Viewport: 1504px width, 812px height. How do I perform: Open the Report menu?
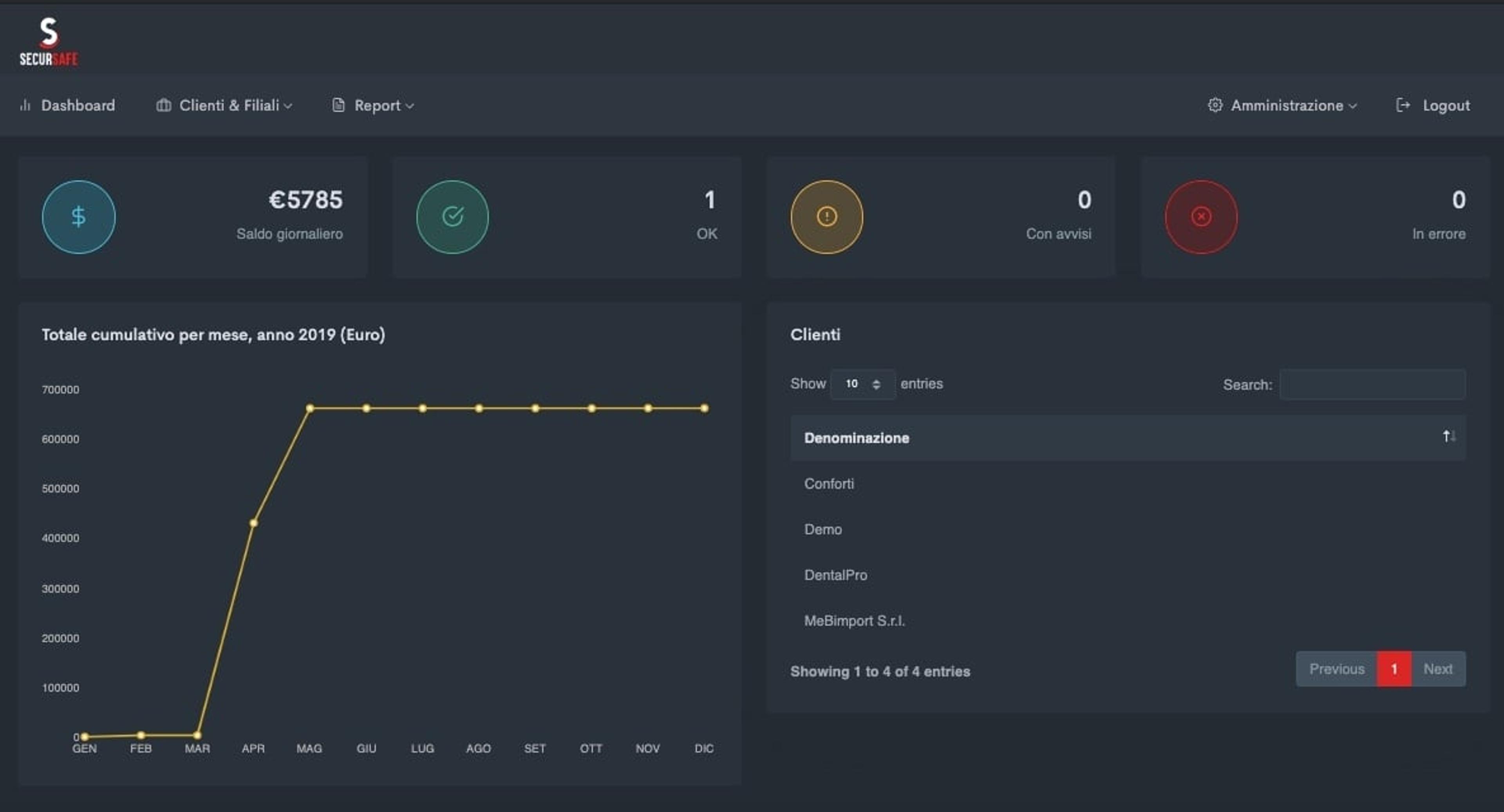373,105
